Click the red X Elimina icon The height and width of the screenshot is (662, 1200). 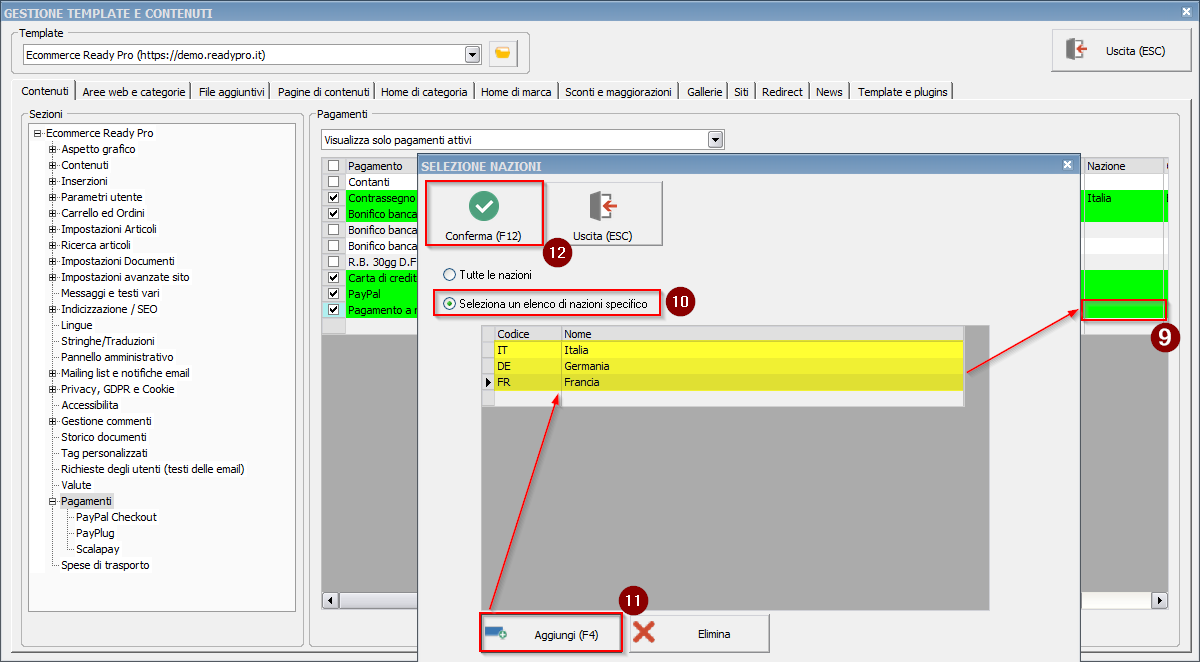[x=645, y=633]
